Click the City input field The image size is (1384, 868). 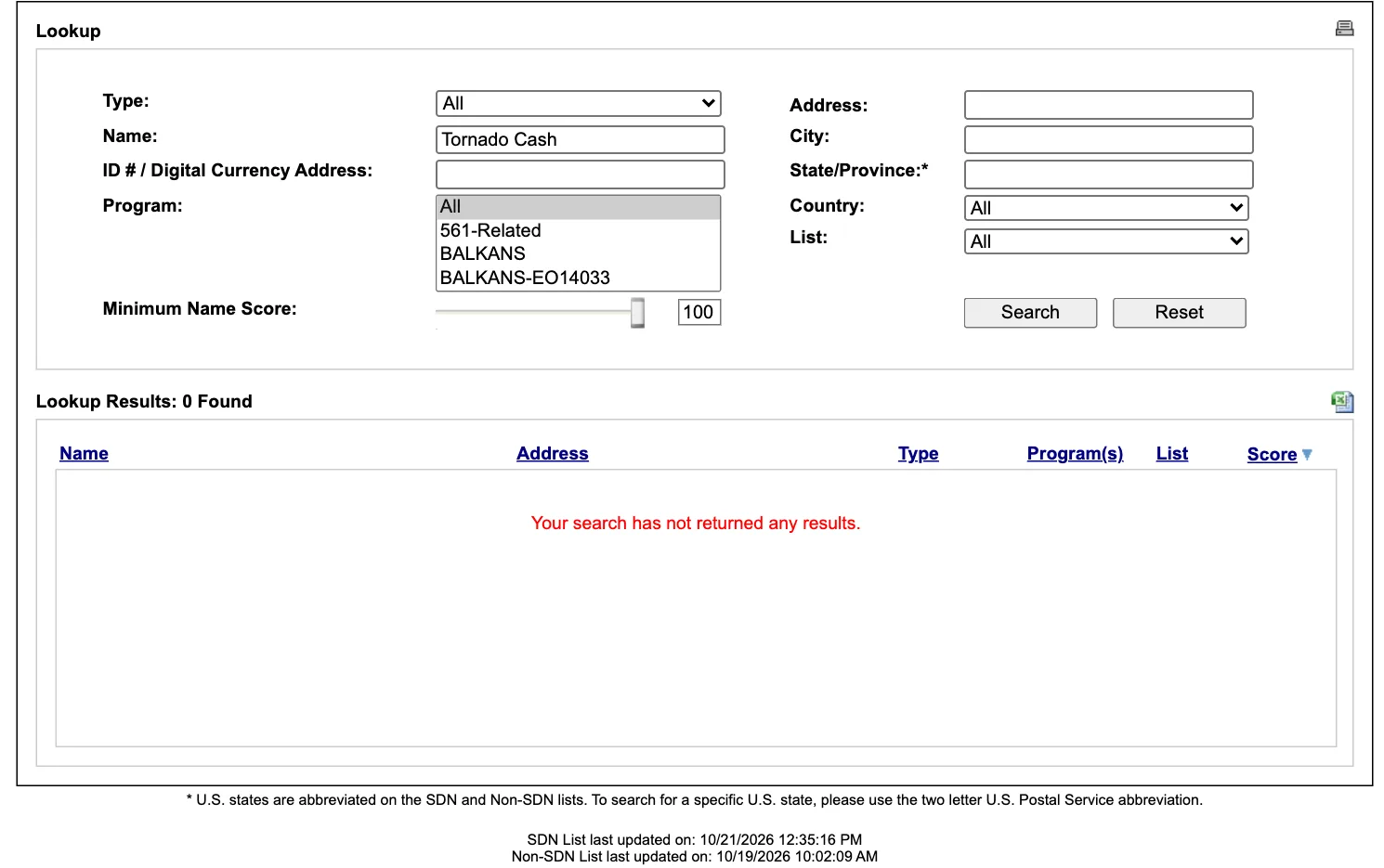(1108, 139)
